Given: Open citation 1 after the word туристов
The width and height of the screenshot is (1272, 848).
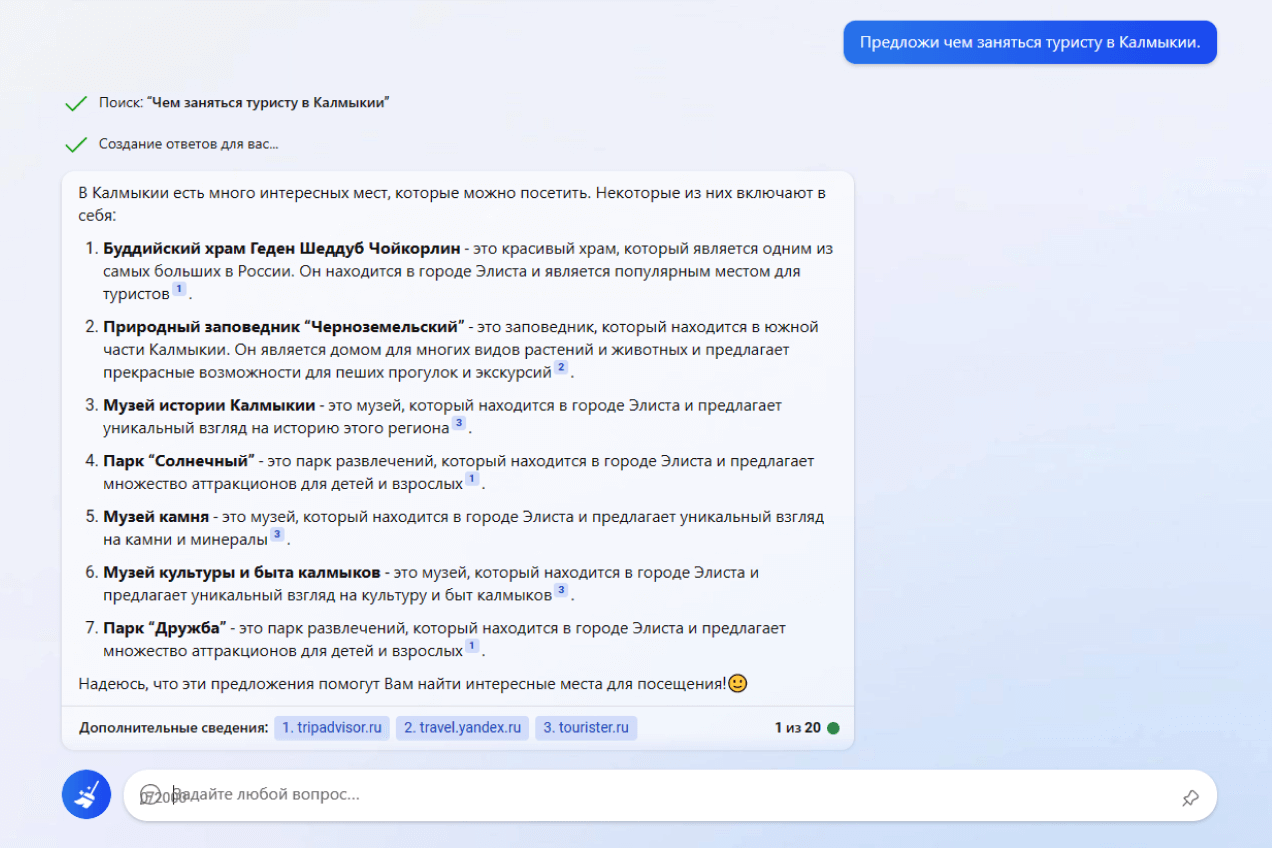Looking at the screenshot, I should coord(179,290).
